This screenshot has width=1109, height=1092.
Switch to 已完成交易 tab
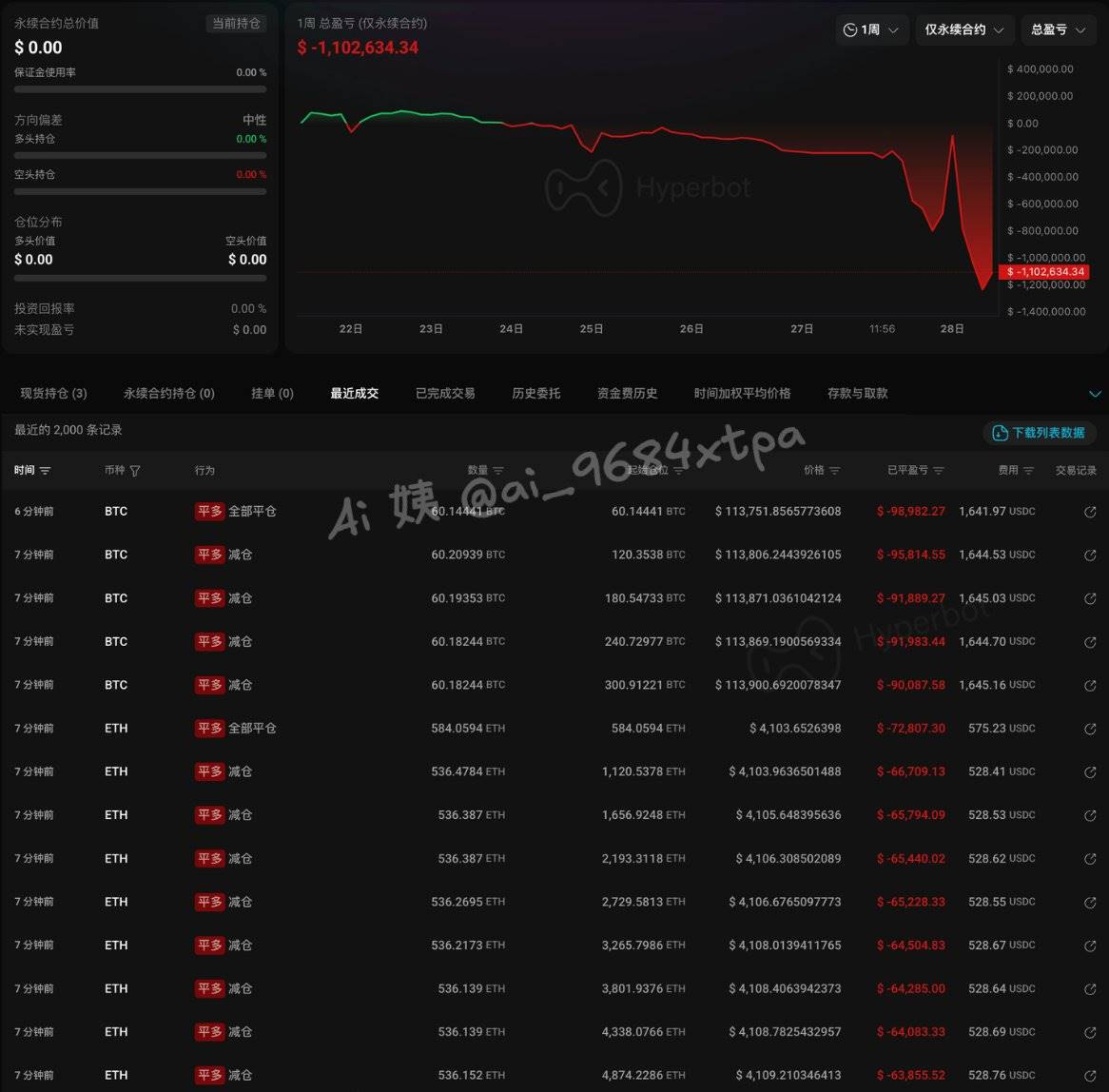click(445, 394)
